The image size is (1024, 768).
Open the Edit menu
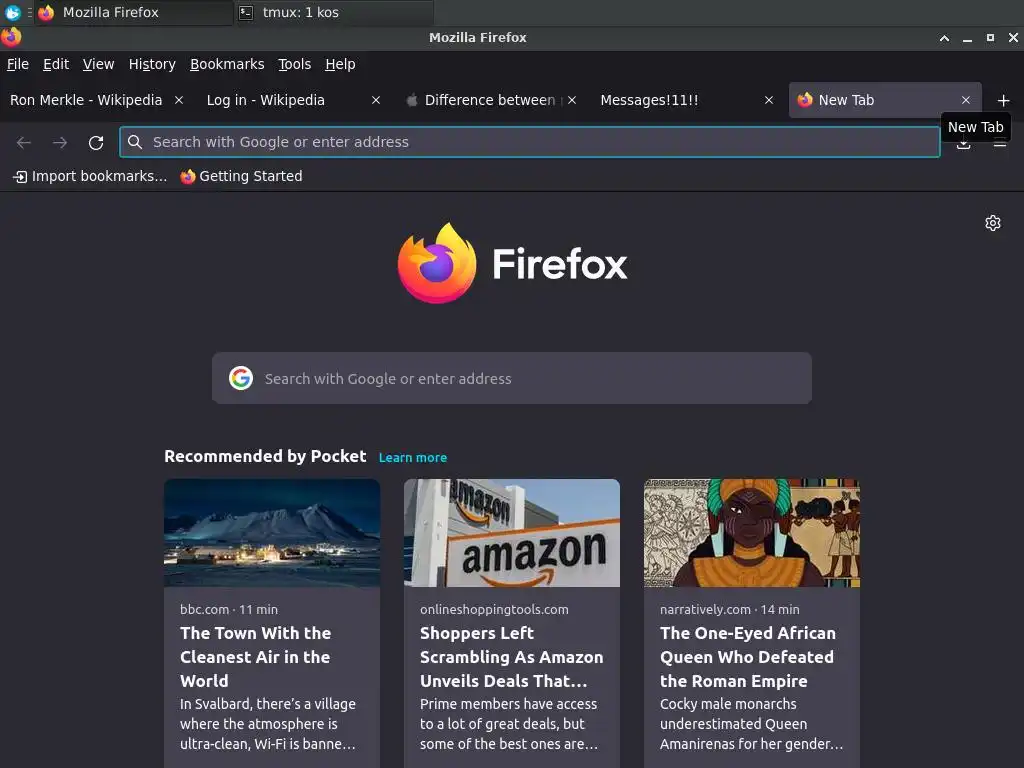point(56,64)
